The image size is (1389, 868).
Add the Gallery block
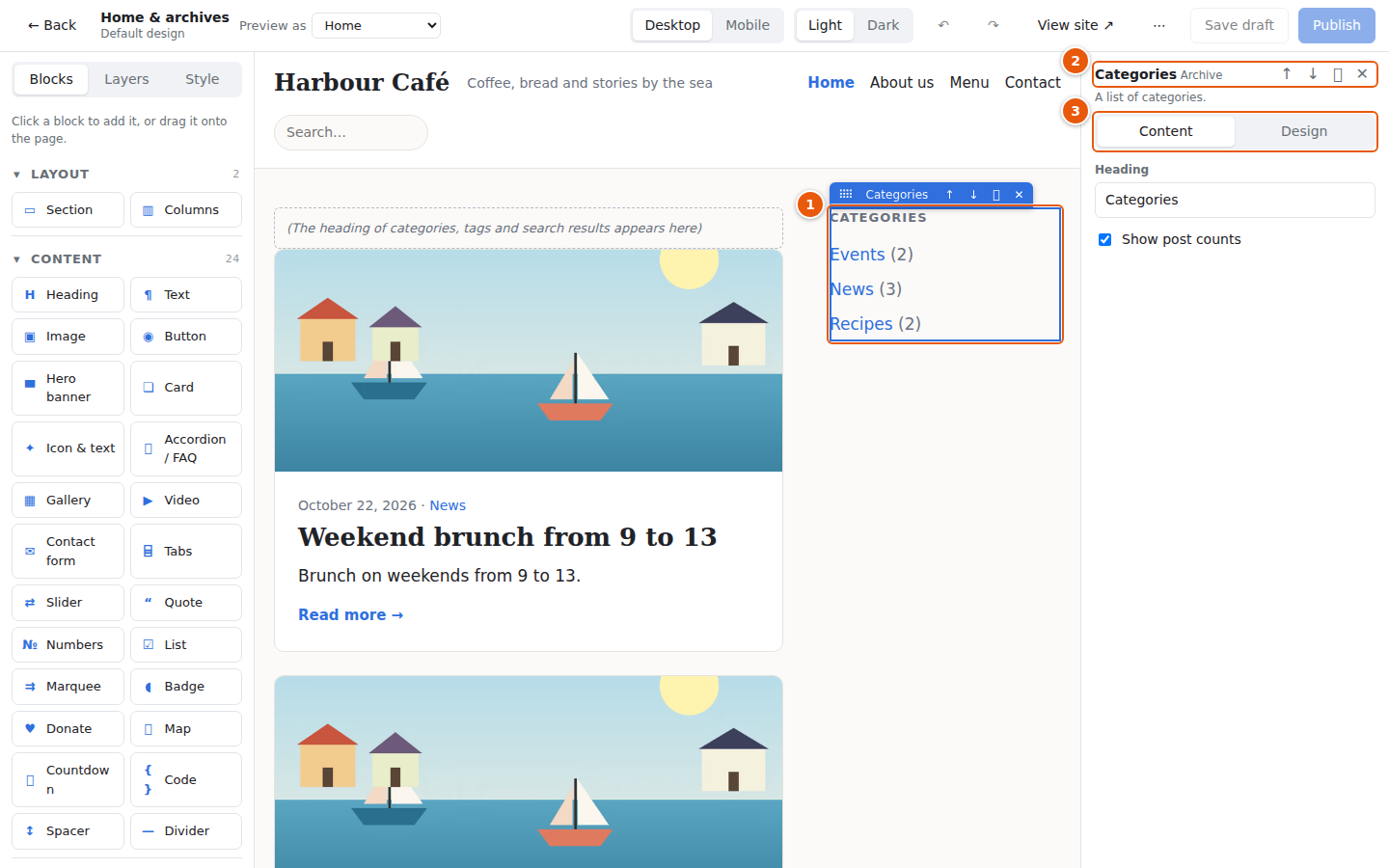pyautogui.click(x=68, y=501)
